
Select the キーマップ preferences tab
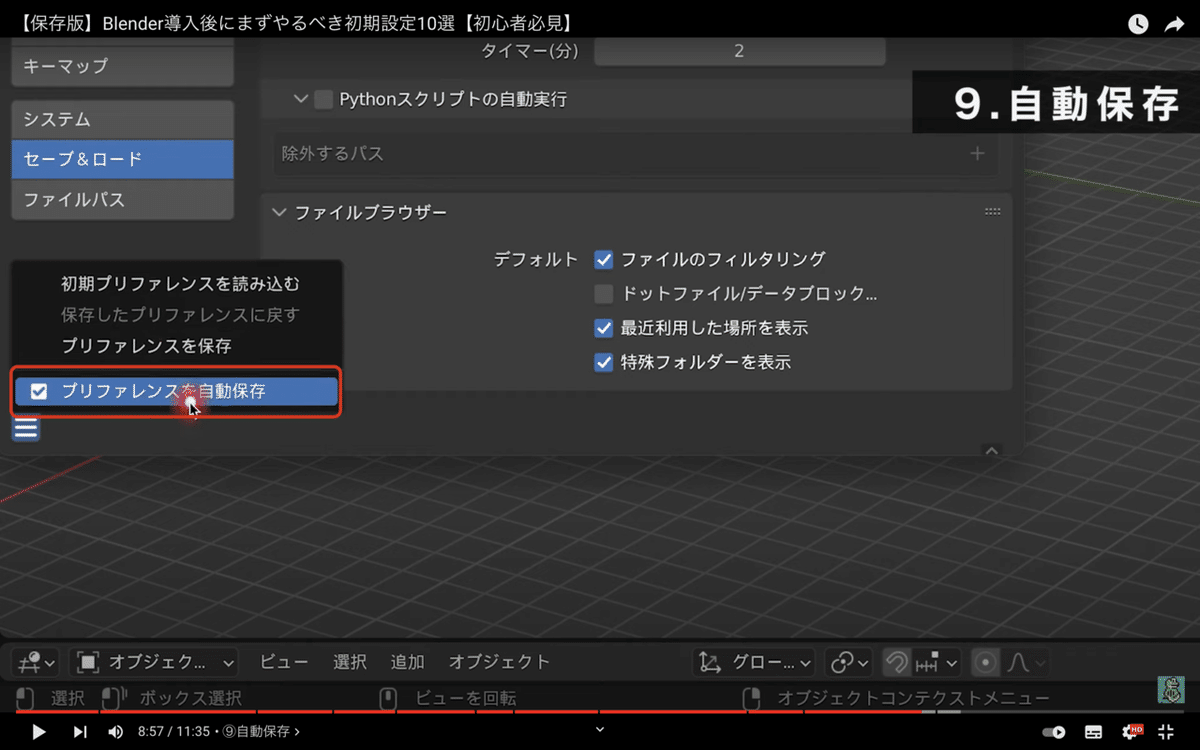(122, 66)
